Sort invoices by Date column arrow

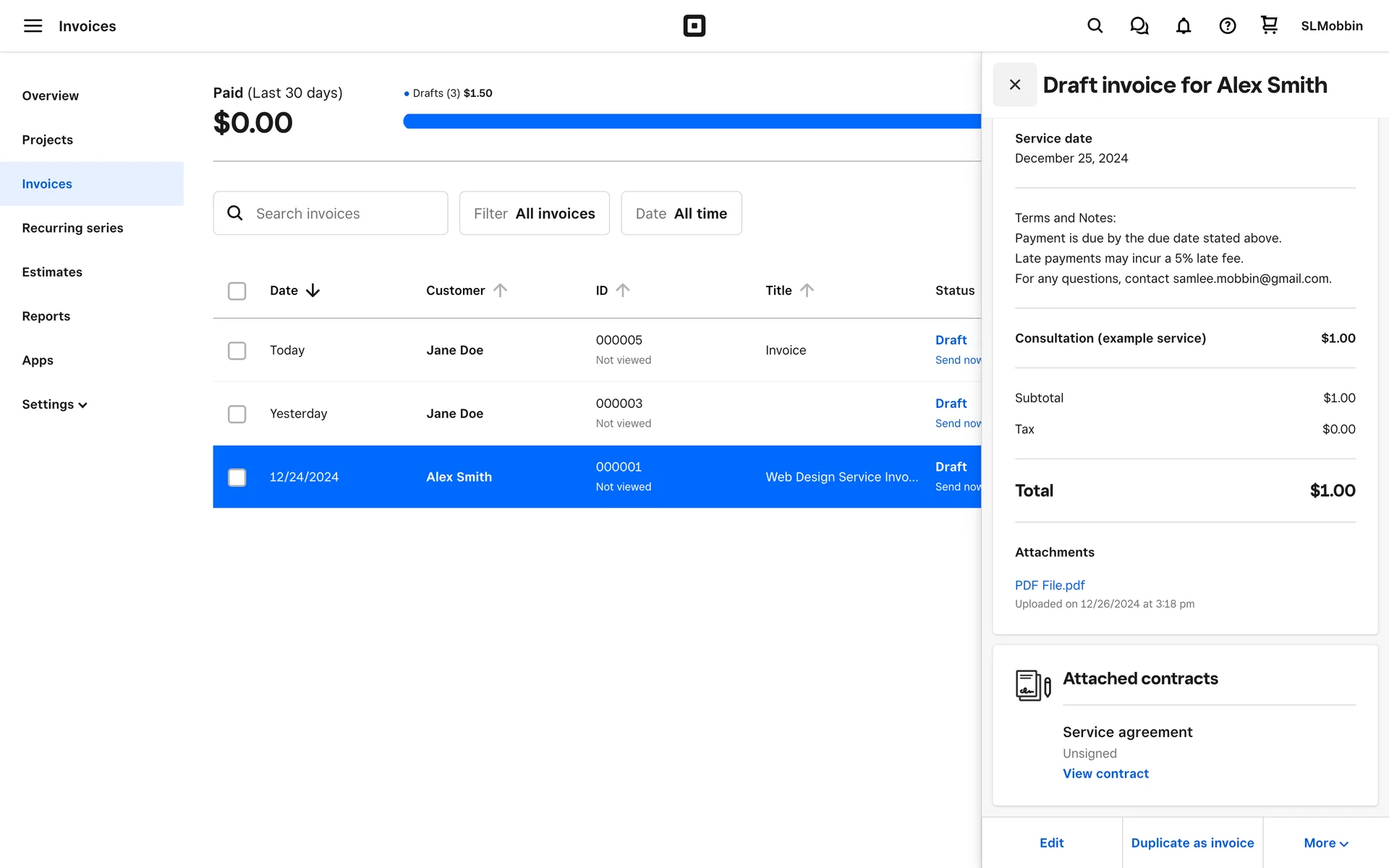point(313,290)
